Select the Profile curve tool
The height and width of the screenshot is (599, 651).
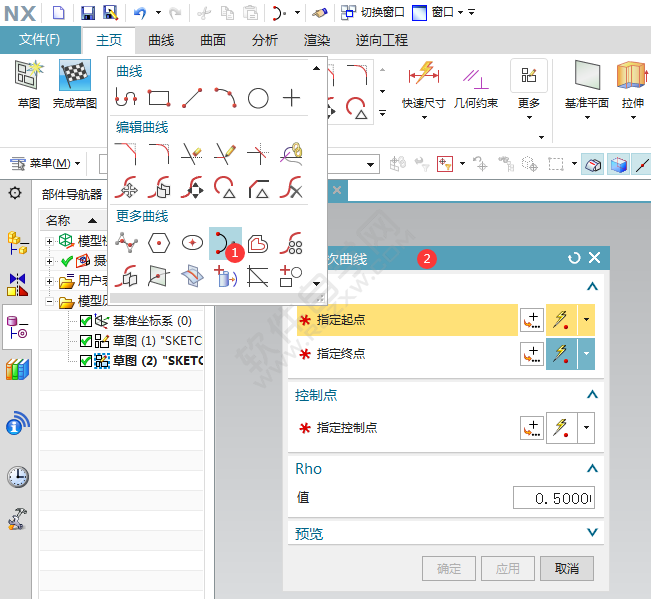[x=126, y=98]
